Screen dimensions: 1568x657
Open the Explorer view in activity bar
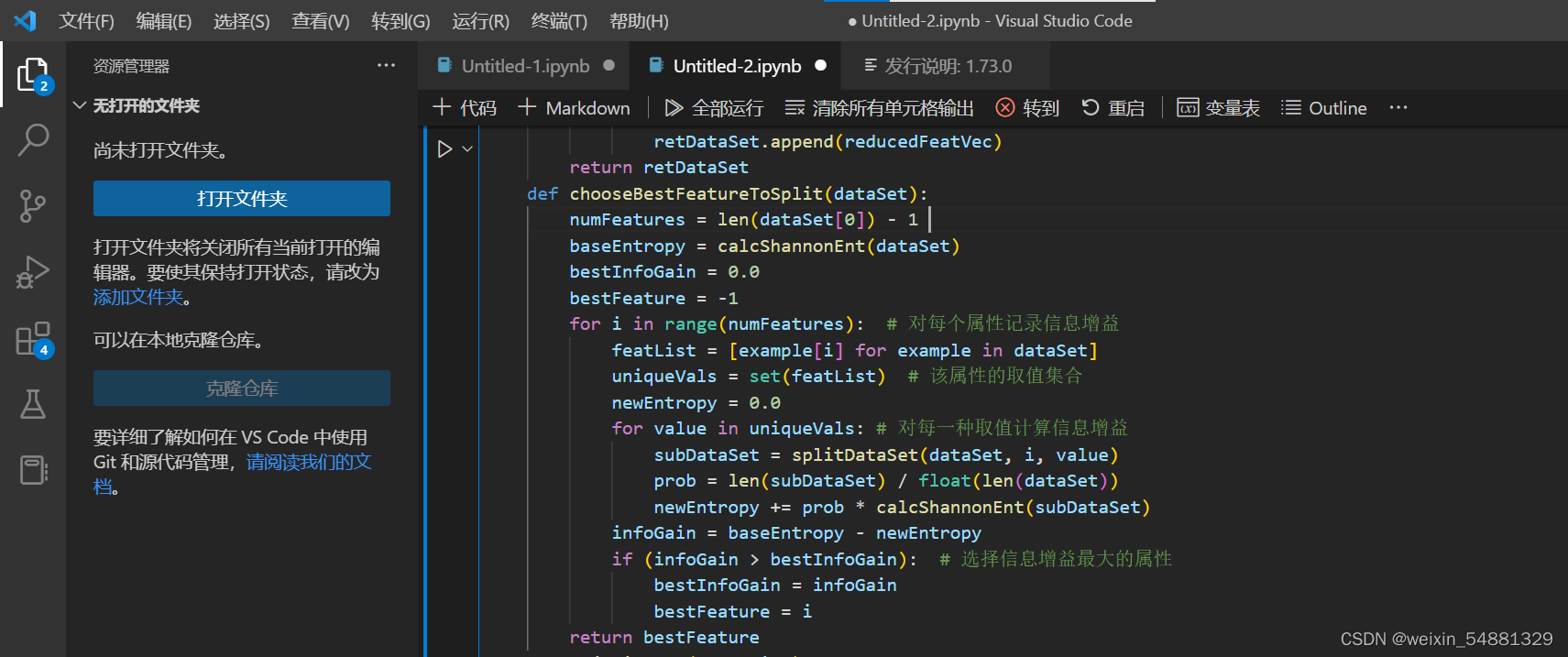pos(33,74)
